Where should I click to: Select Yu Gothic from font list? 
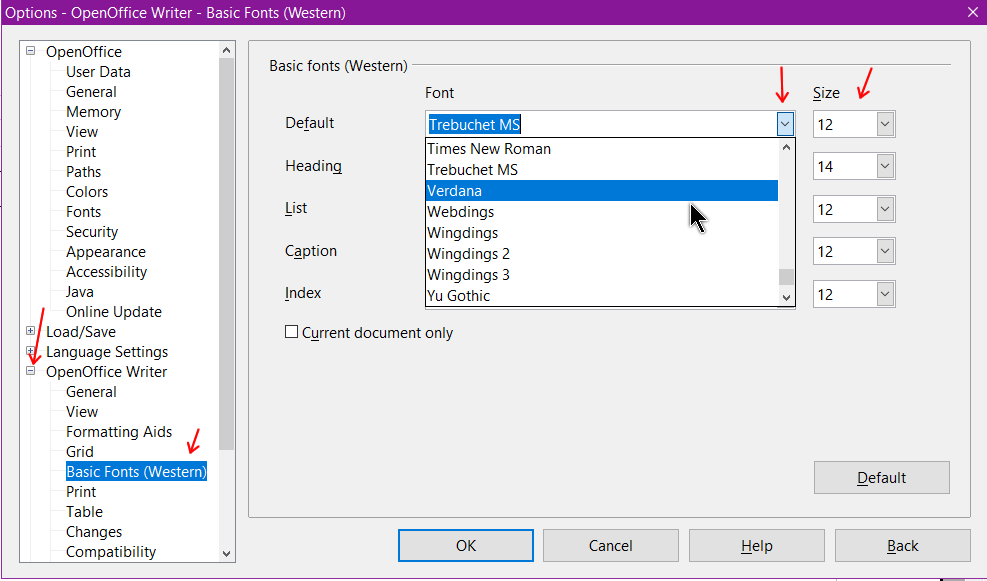tap(602, 295)
